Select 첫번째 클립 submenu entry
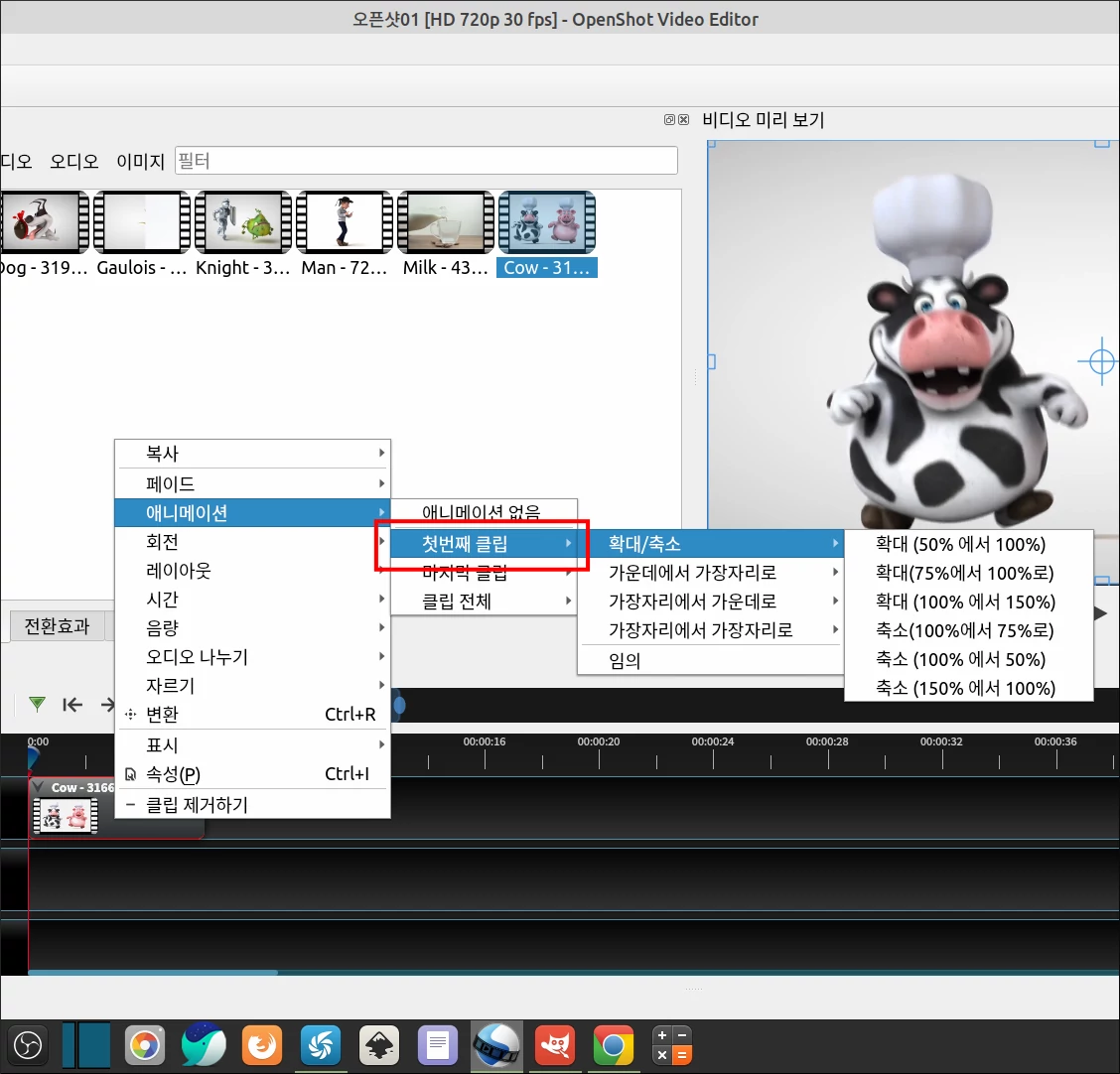This screenshot has width=1120, height=1074. 484,543
